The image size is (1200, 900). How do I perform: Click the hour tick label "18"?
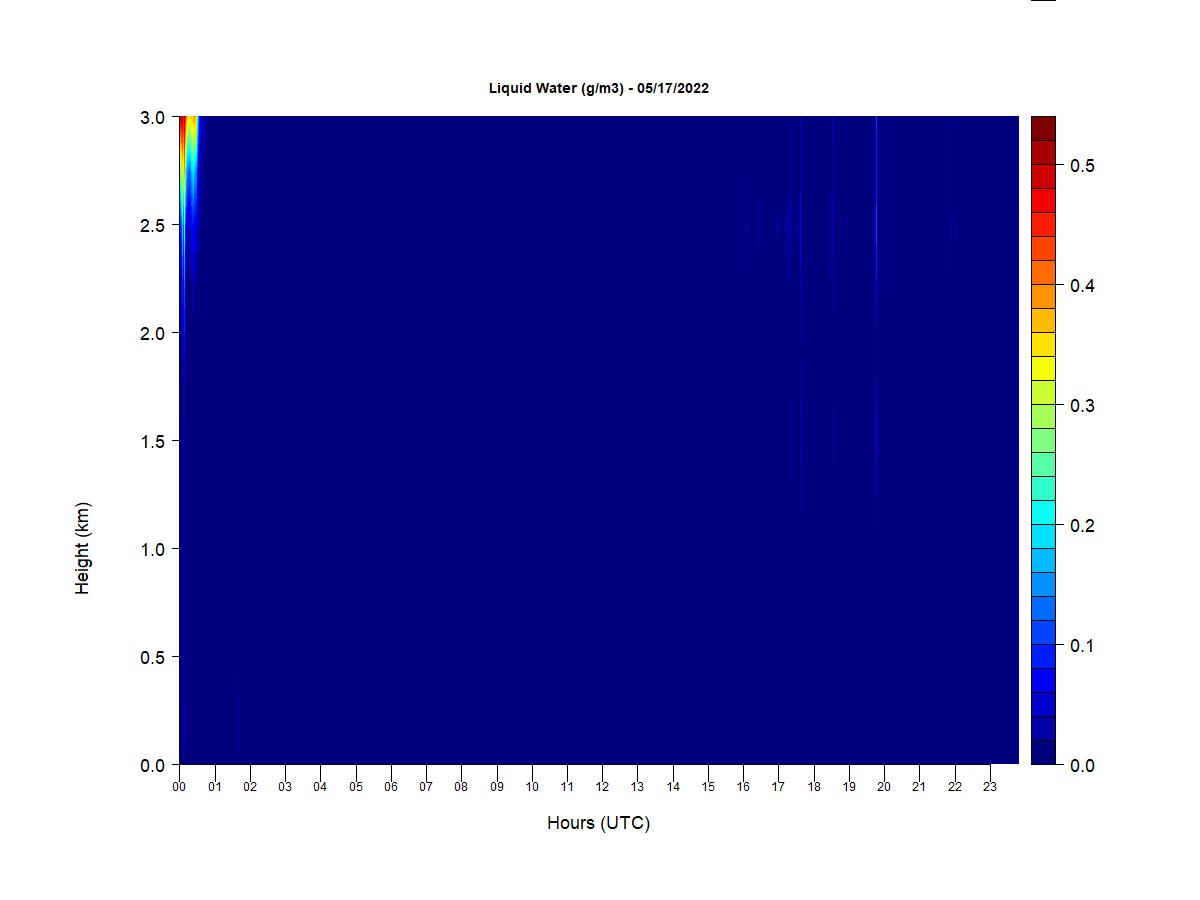pyautogui.click(x=814, y=787)
